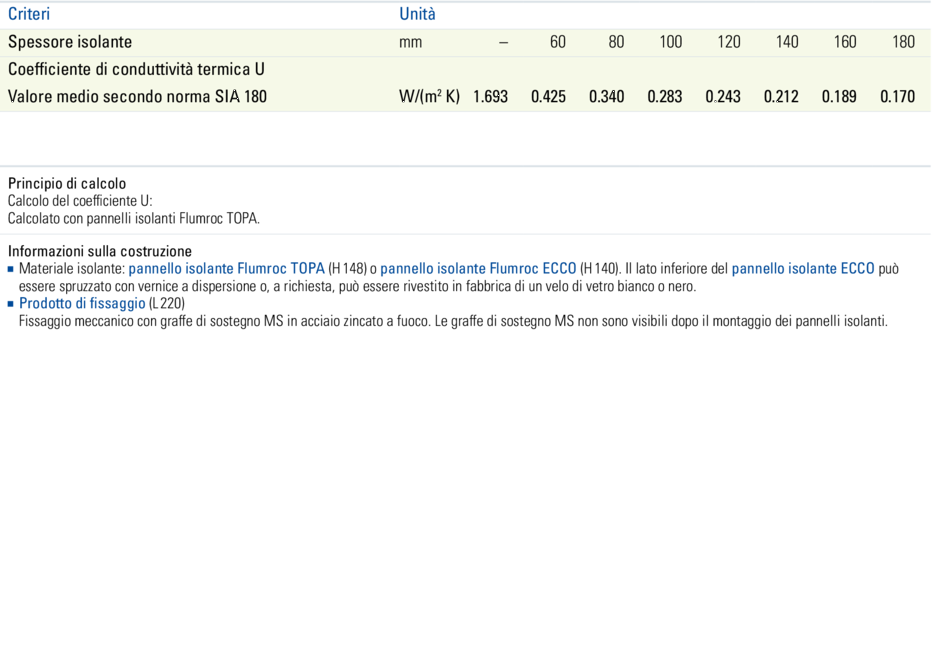Image resolution: width=934 pixels, height=670 pixels.
Task: Open the pannello isolante Flumroc ECCO link
Action: [478, 269]
